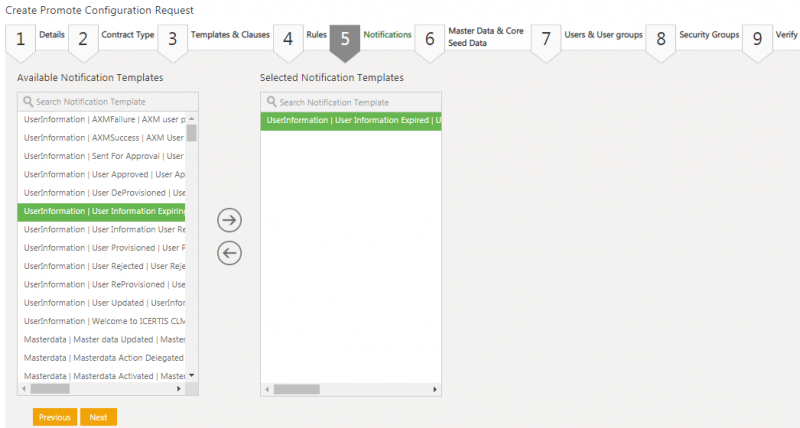
Task: Click the right arrow to add template
Action: coord(230,220)
